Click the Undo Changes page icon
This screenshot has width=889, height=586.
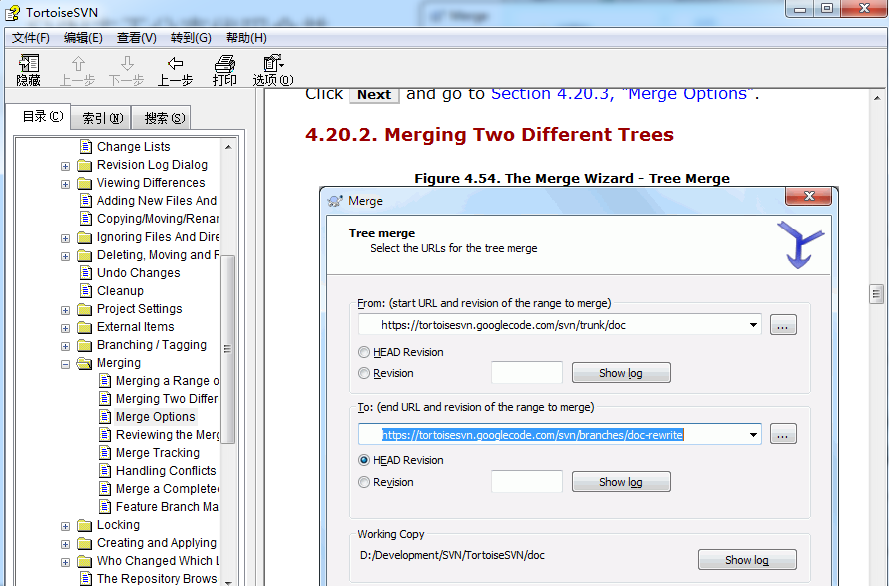pyautogui.click(x=86, y=273)
